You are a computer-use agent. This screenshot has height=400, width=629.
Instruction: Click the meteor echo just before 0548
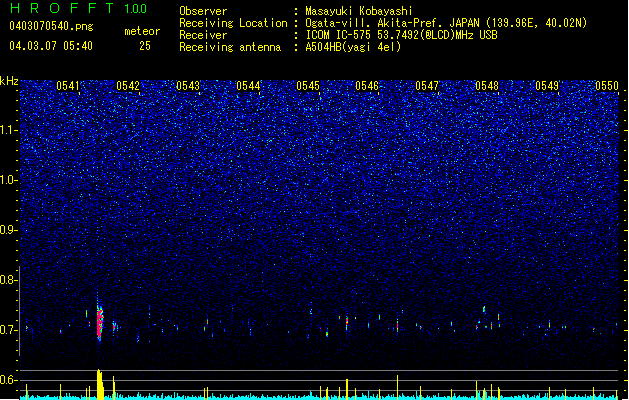tap(484, 309)
